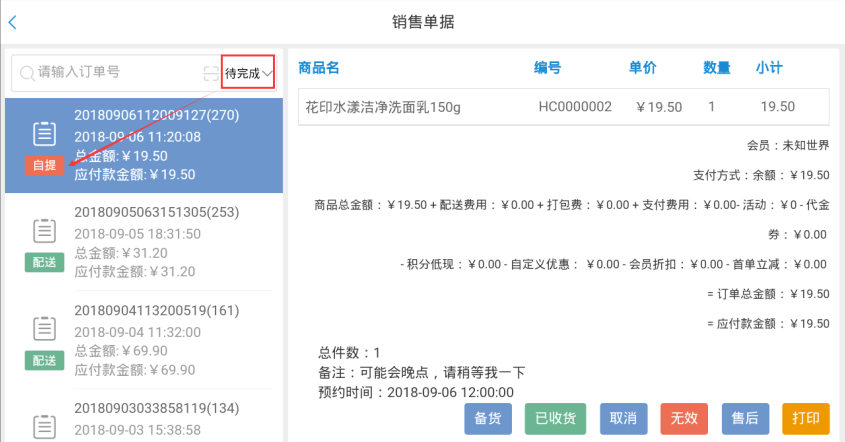Click the 售后 button
Image resolution: width=845 pixels, height=442 pixels.
745,418
